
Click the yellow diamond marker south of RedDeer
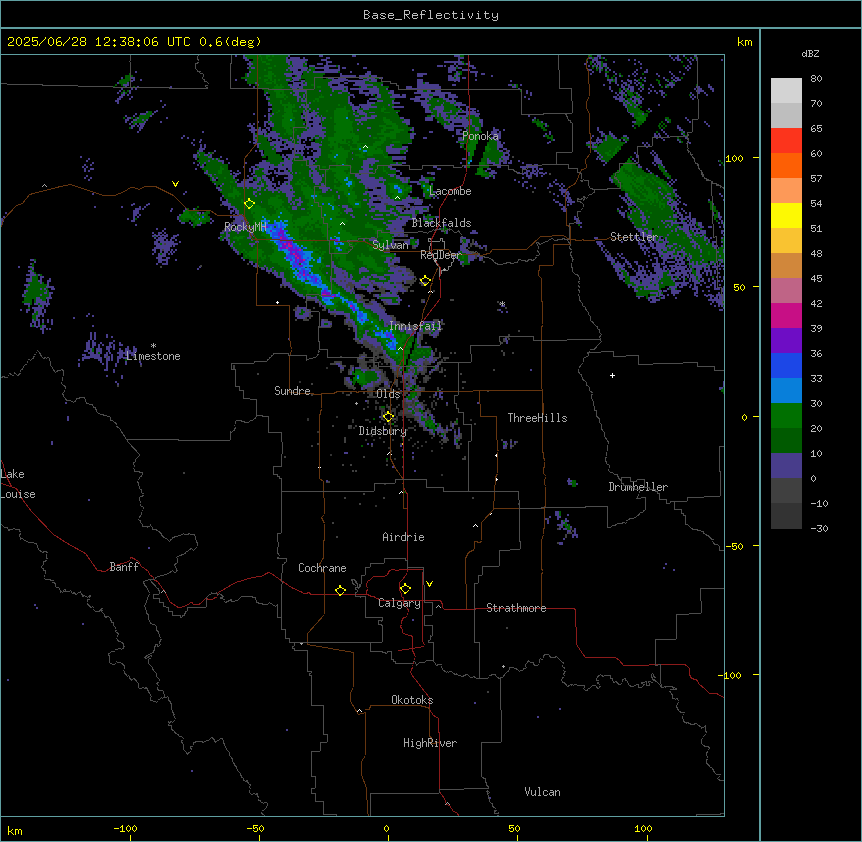[425, 281]
